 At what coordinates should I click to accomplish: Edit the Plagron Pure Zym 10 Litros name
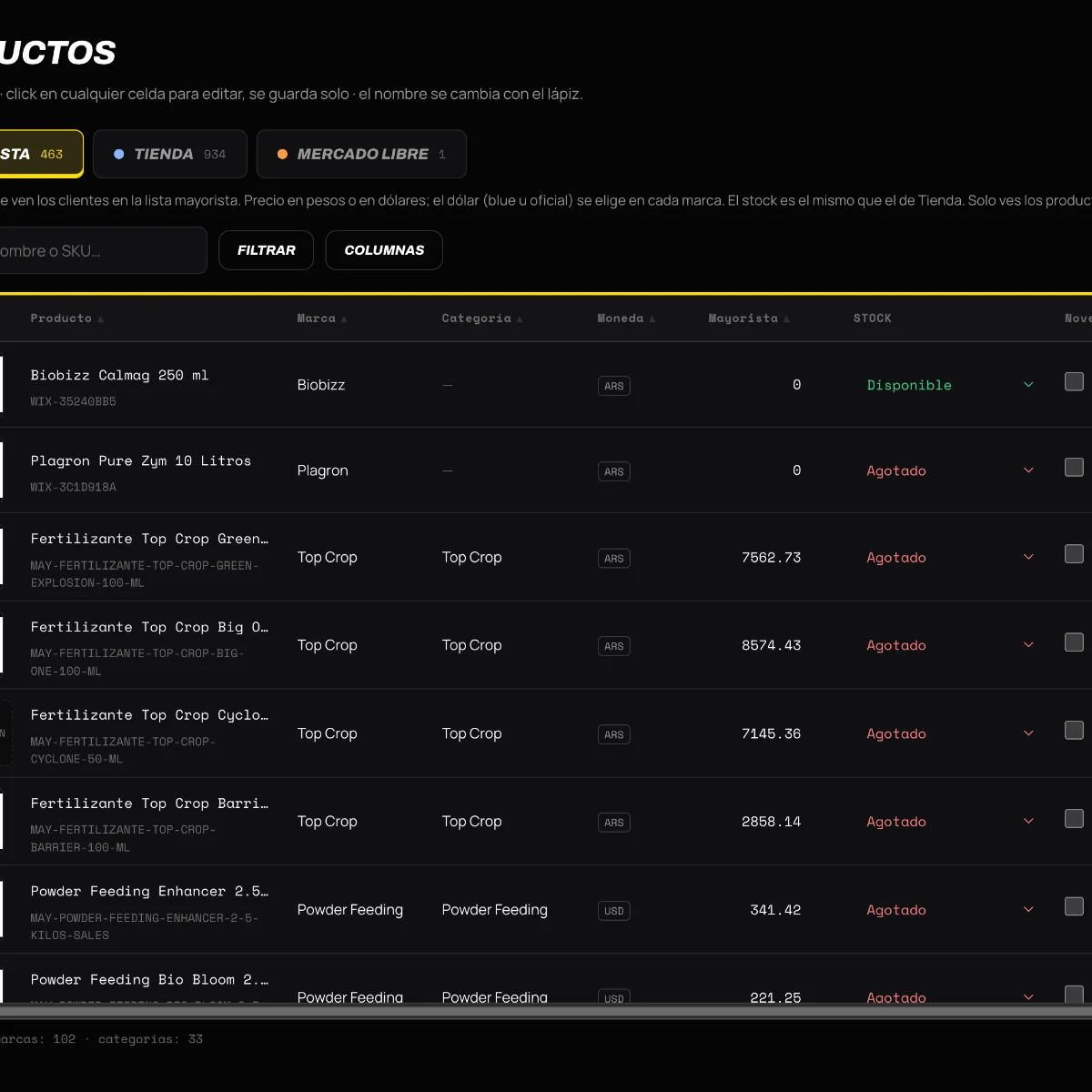click(141, 460)
